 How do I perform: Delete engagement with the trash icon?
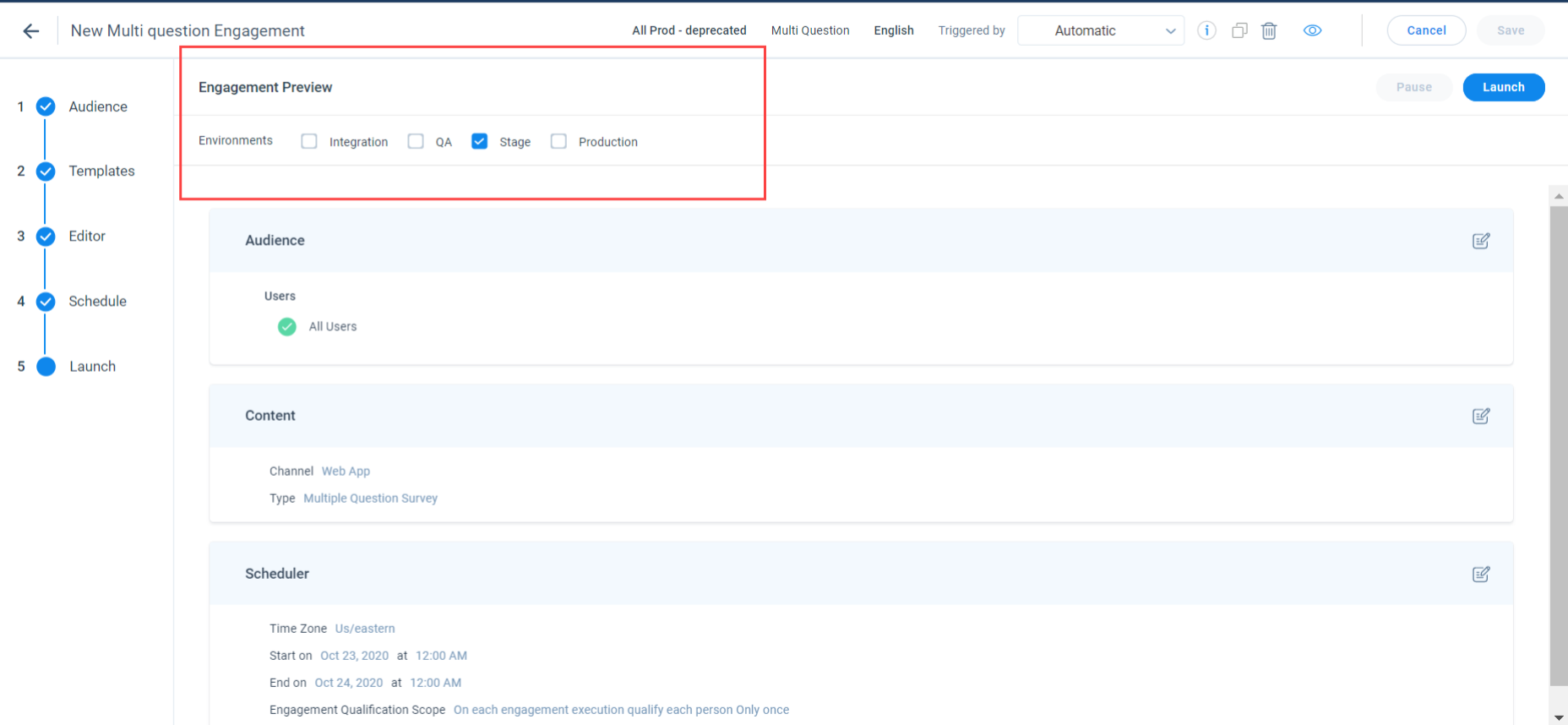tap(1269, 30)
